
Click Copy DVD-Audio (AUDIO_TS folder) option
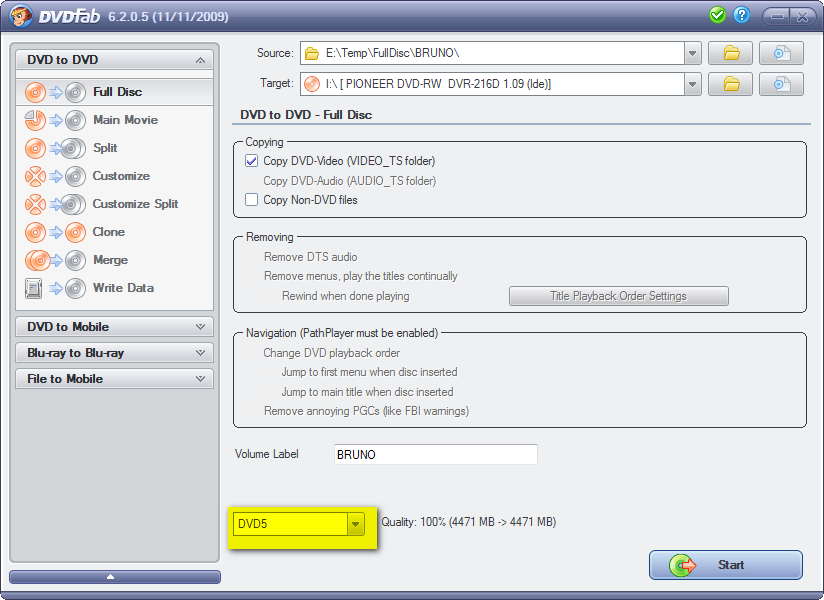[x=349, y=181]
